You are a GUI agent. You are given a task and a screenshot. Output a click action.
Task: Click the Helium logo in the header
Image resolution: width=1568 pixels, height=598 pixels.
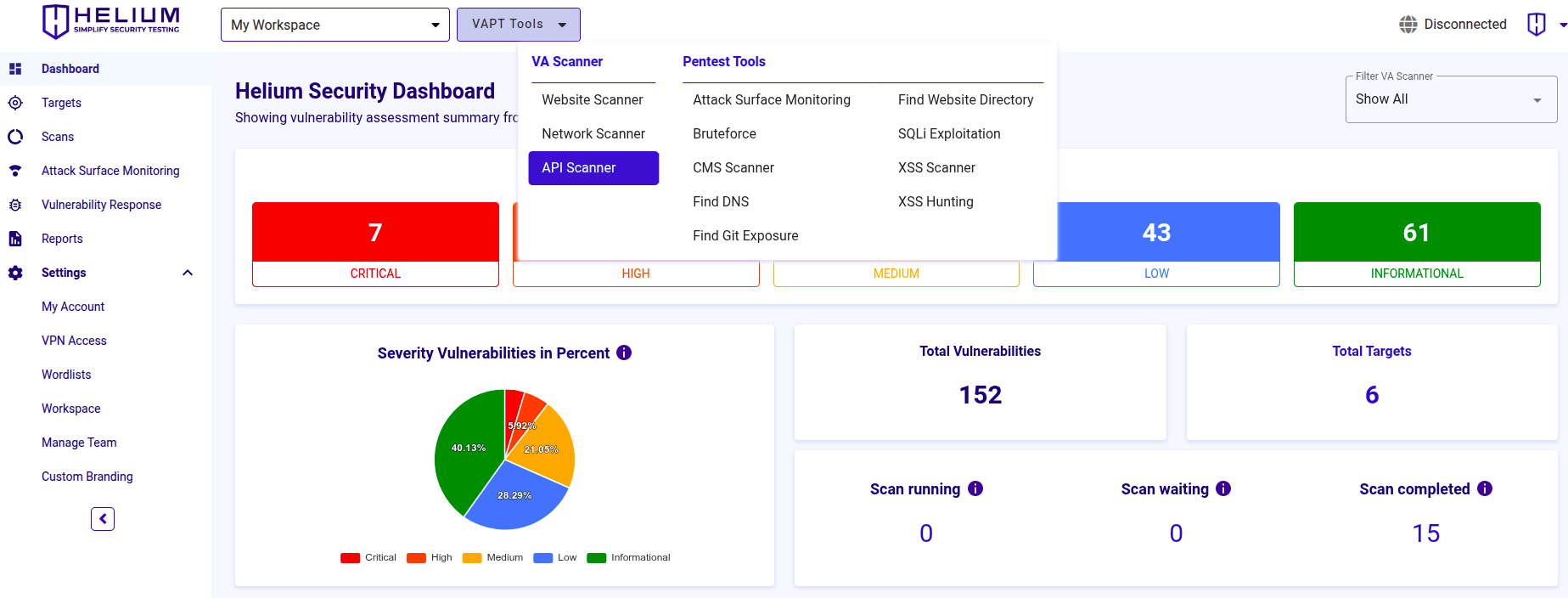111,21
